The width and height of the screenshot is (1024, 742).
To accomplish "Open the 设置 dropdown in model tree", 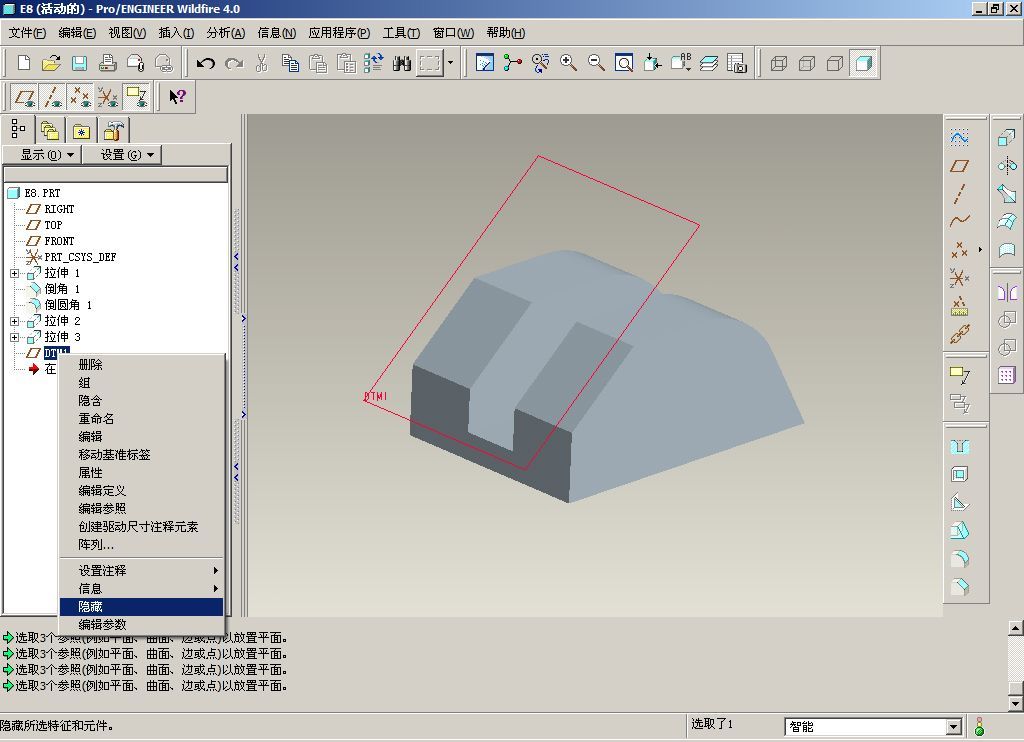I will [x=121, y=155].
